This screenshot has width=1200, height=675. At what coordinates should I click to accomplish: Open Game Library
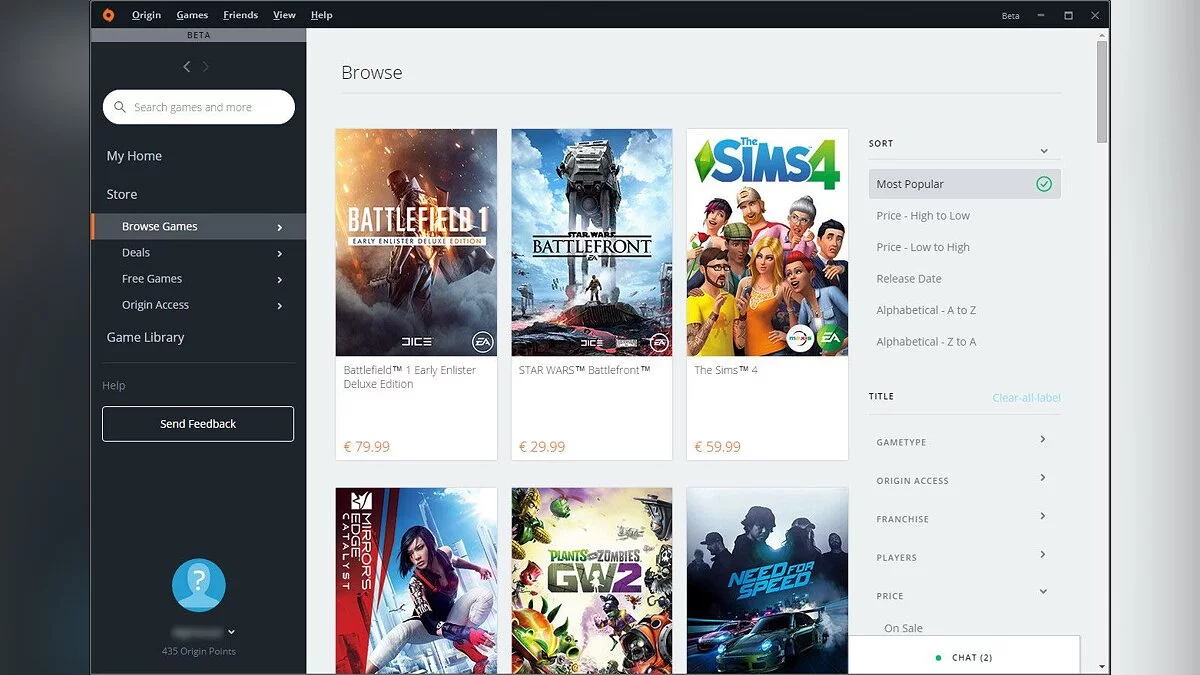point(146,337)
